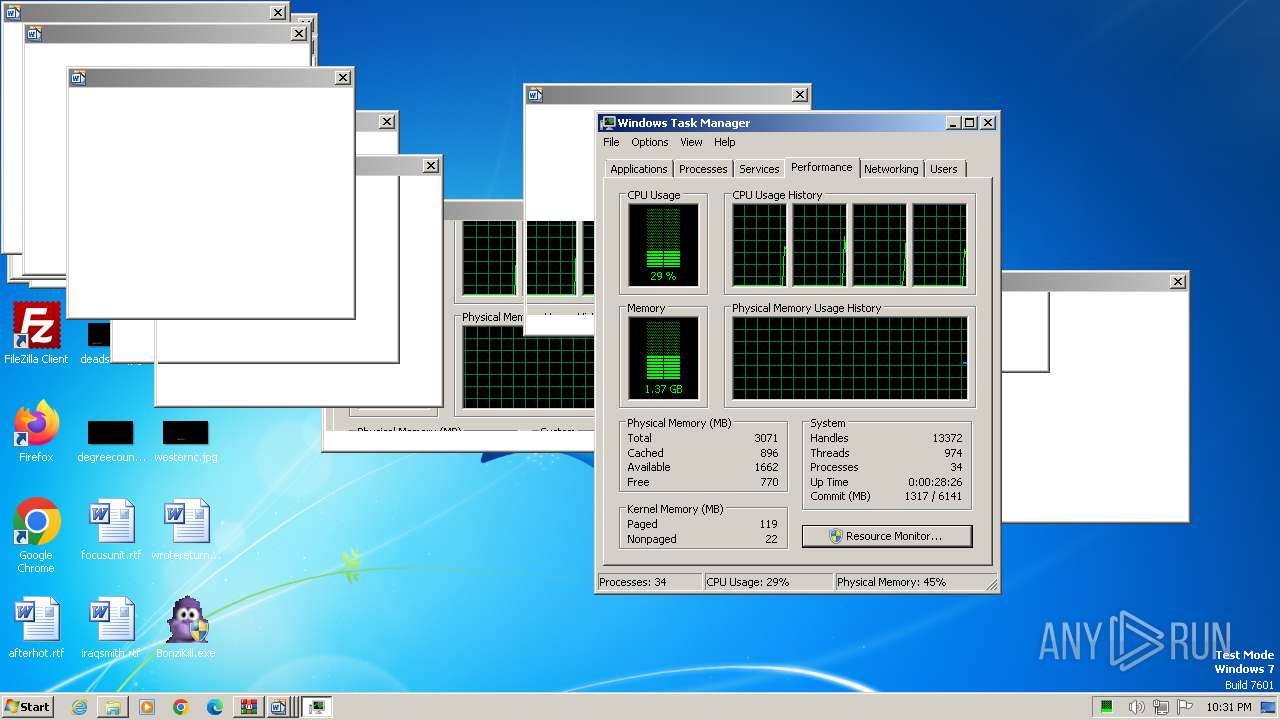Click Cached value 896
The height and width of the screenshot is (720, 1280).
pyautogui.click(x=769, y=453)
